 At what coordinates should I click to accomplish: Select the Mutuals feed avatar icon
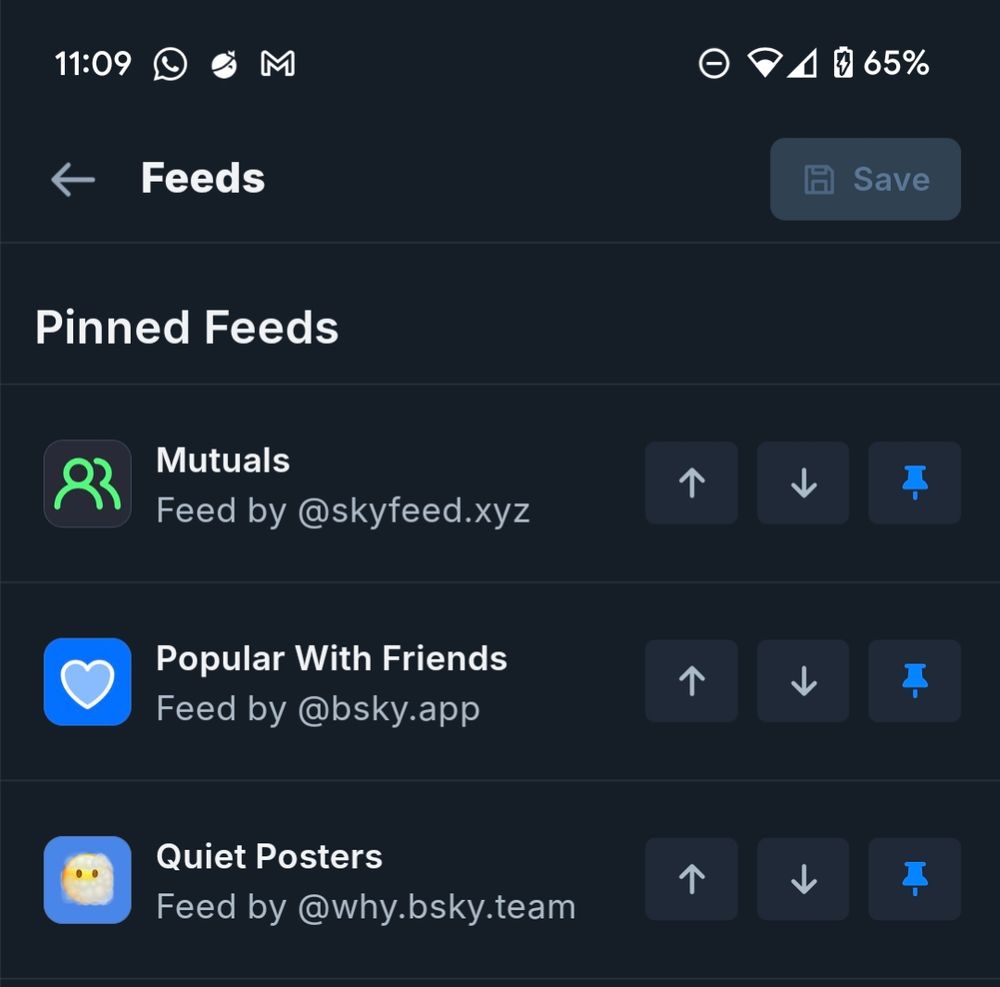[87, 483]
